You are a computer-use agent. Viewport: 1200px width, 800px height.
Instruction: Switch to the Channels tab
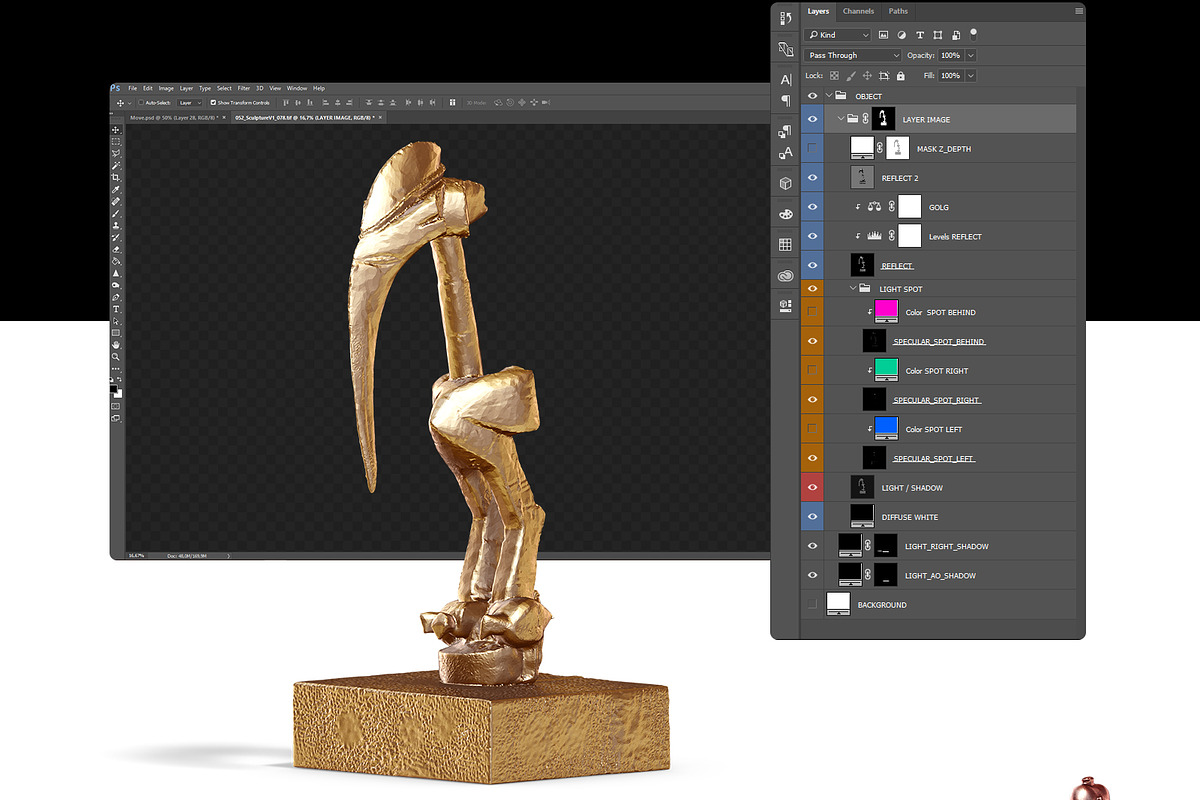(858, 11)
